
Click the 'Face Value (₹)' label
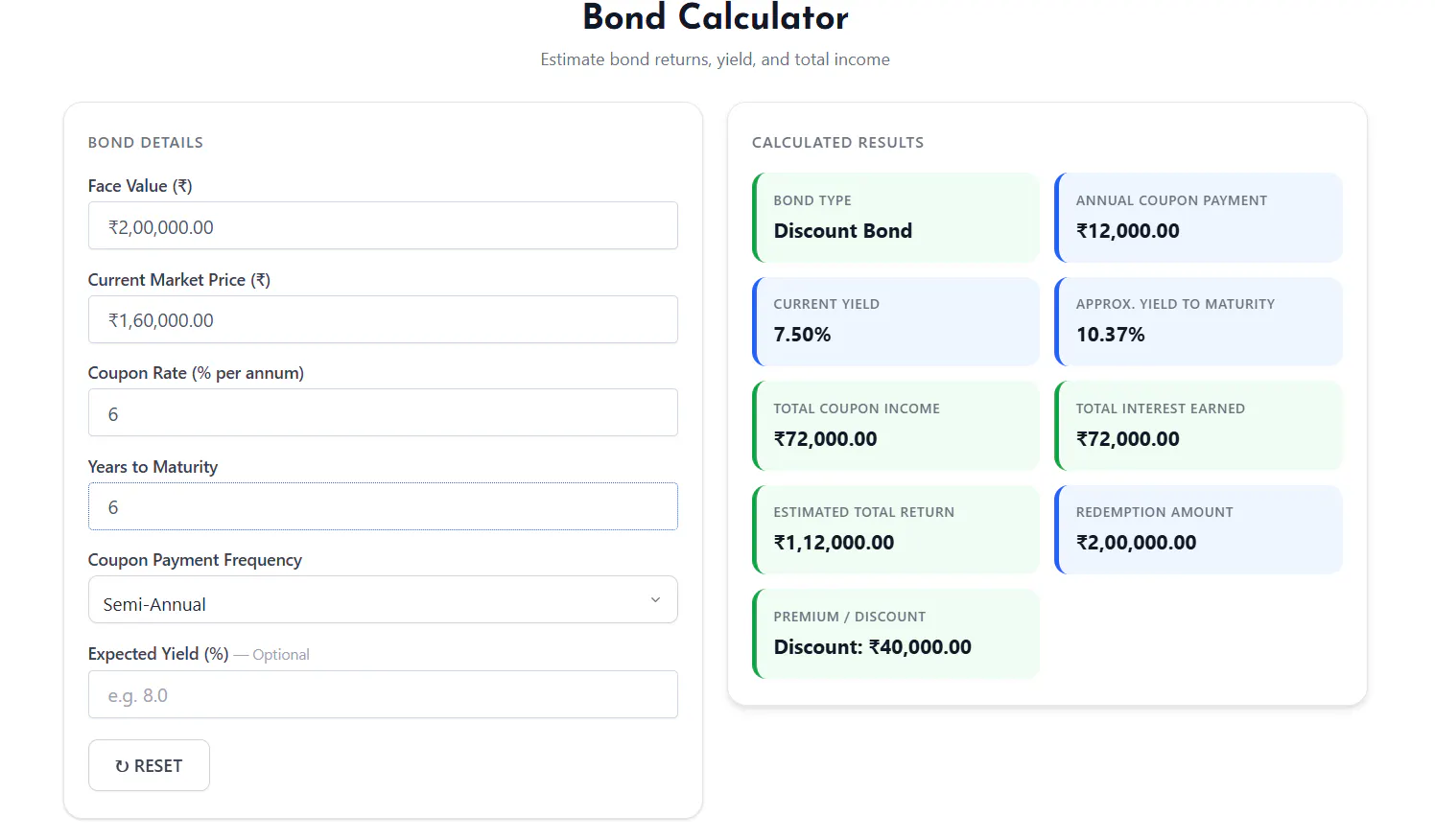[140, 186]
